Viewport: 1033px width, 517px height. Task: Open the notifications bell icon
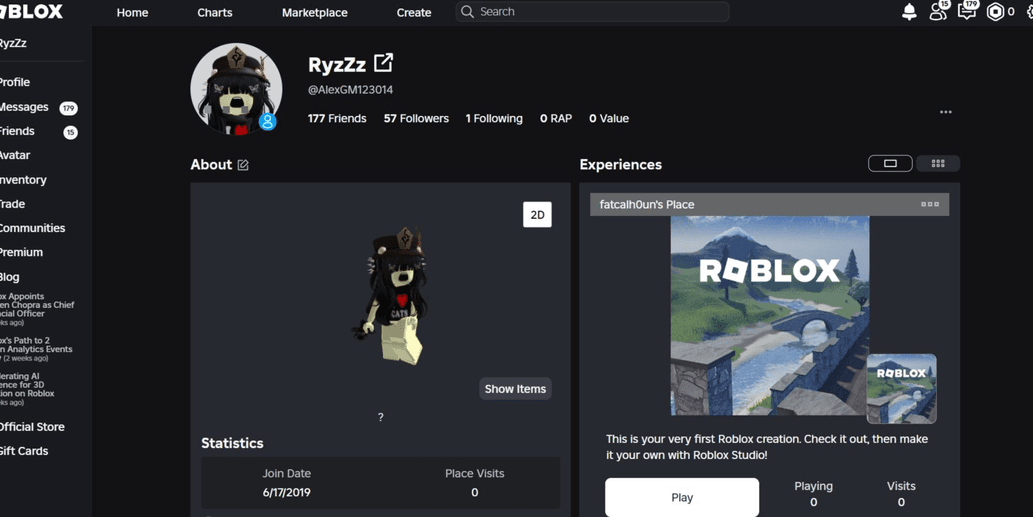[x=909, y=12]
